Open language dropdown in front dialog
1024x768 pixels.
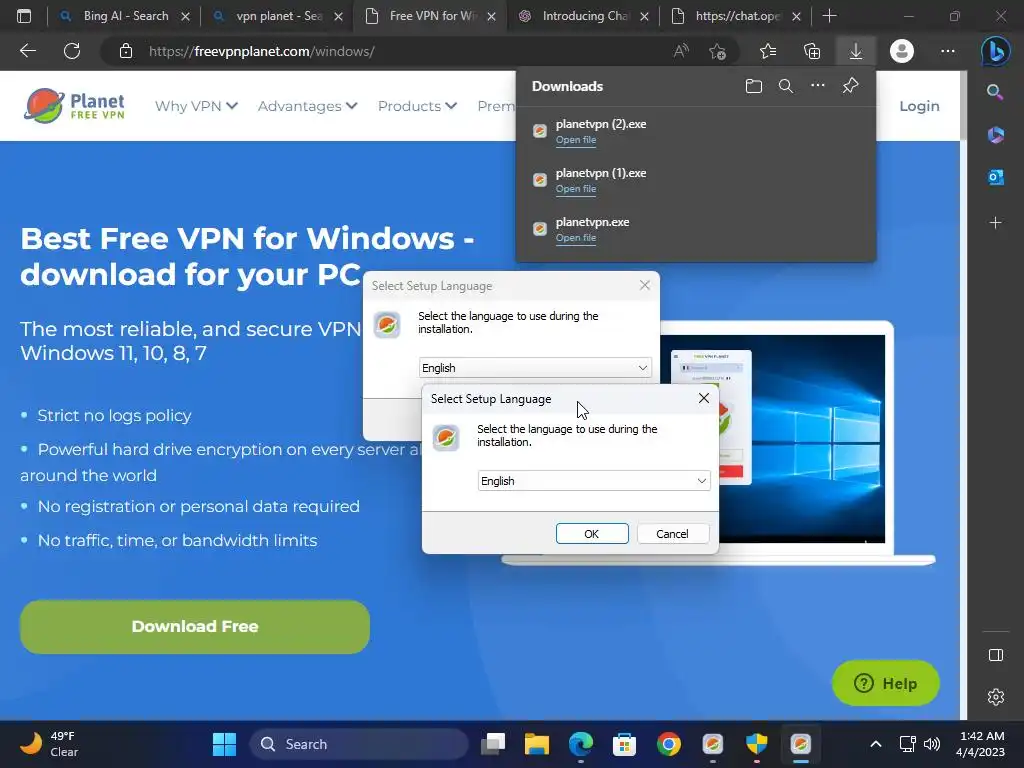click(594, 481)
